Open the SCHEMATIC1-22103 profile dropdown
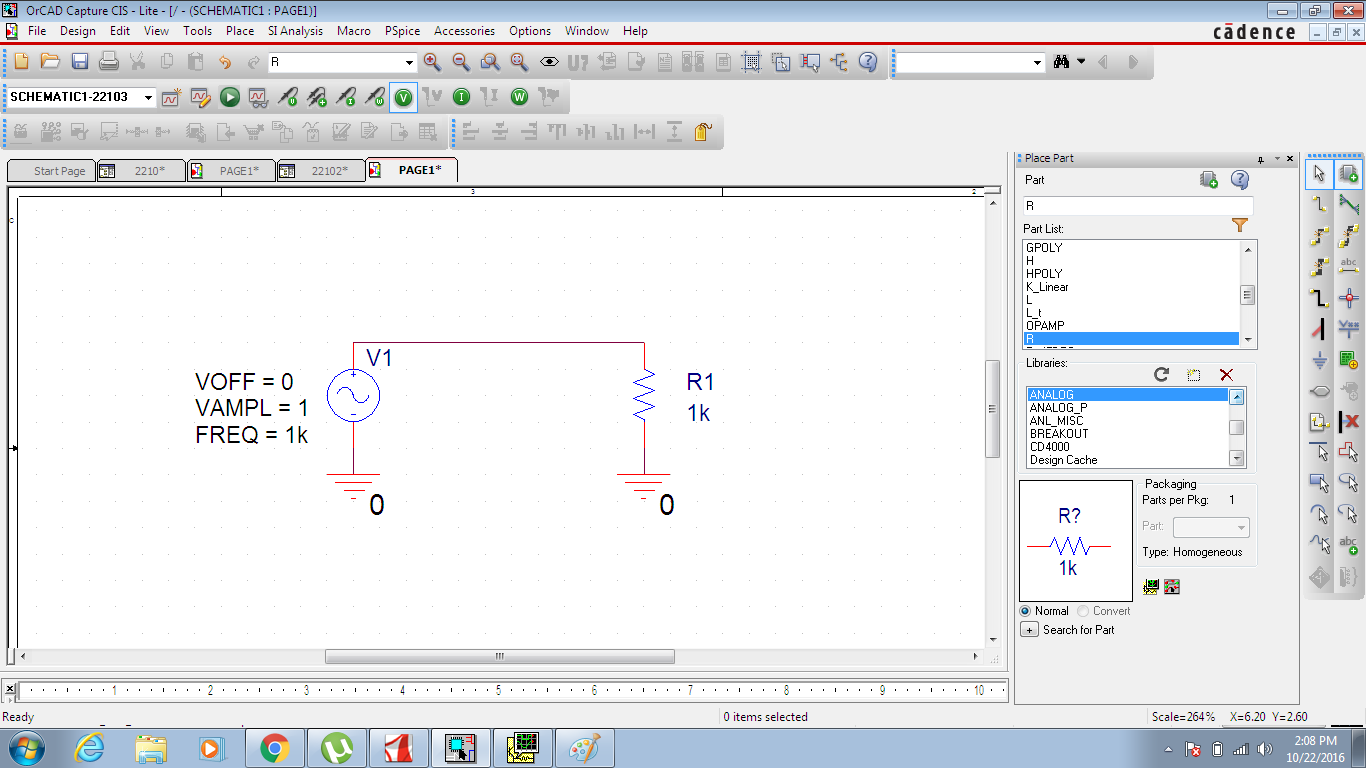Screen dimensions: 1366x768 (149, 97)
